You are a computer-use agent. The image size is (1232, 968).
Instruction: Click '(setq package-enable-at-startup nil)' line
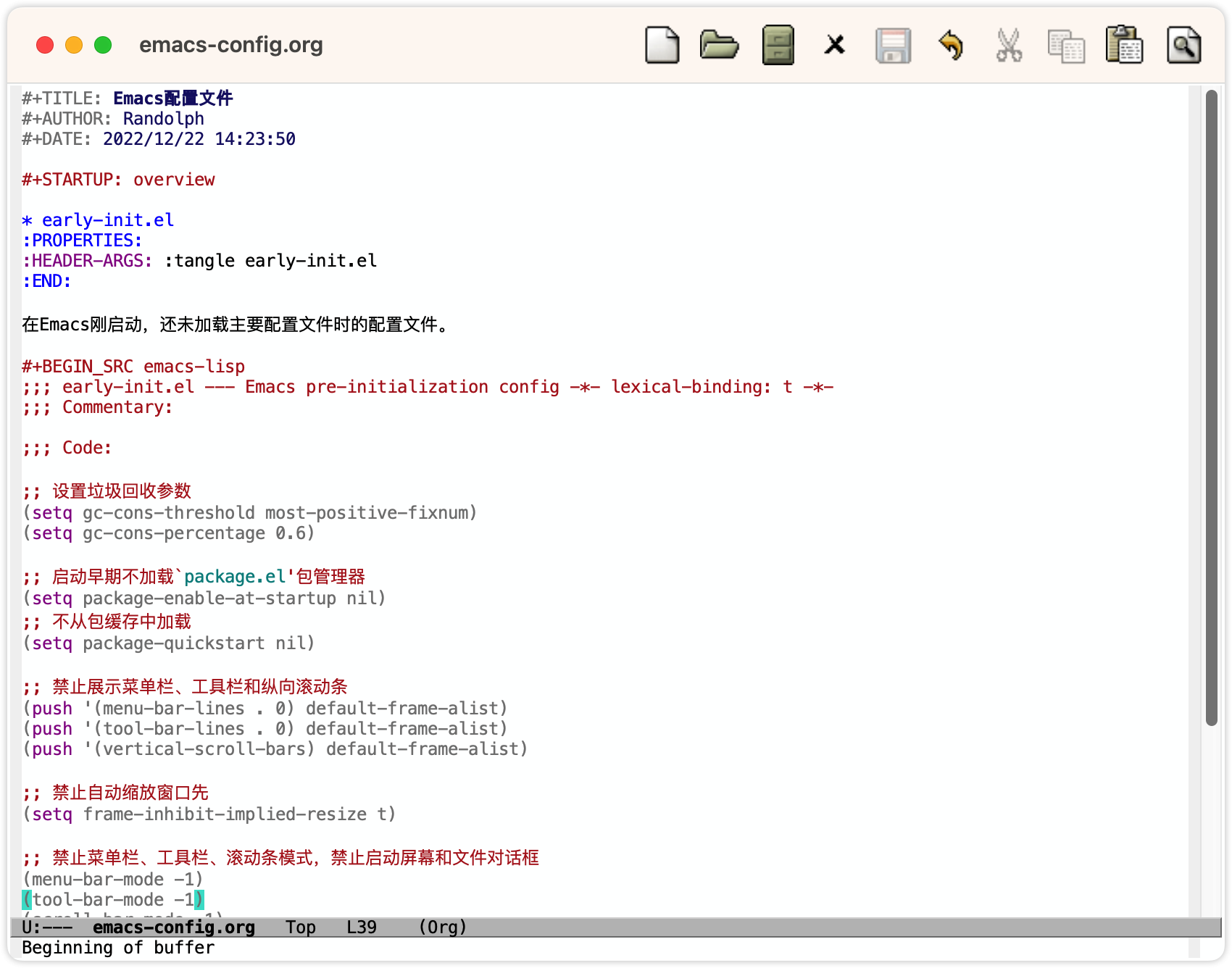[204, 598]
